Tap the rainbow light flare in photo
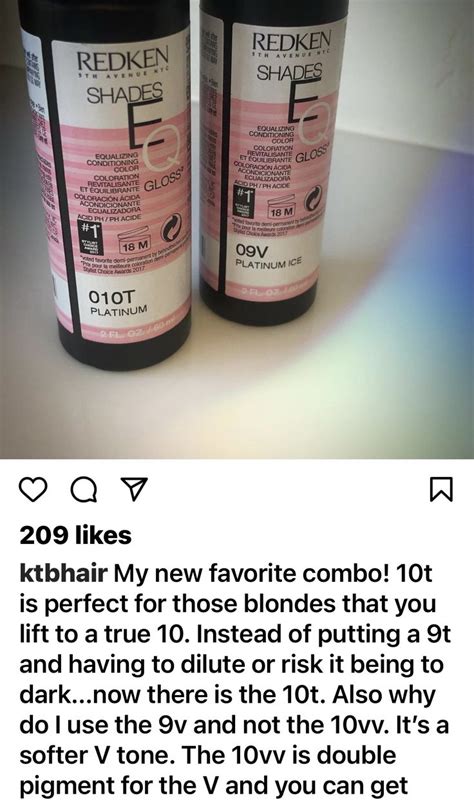Screen dimensions: 474x802 (x=389, y=327)
